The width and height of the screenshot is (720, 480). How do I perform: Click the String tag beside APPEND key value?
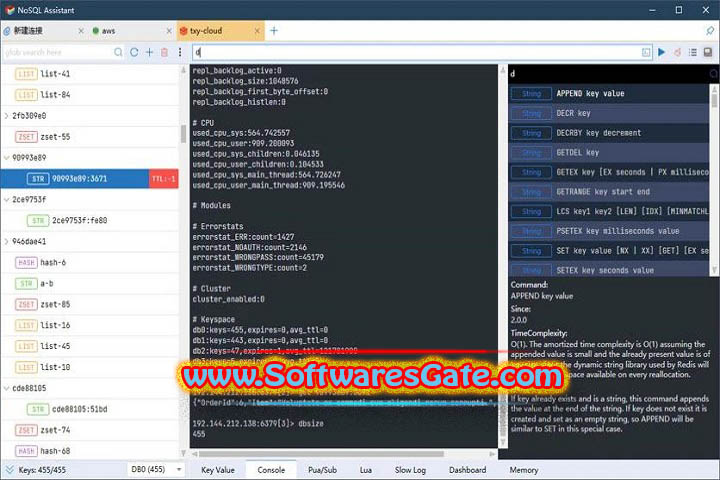pyautogui.click(x=531, y=93)
